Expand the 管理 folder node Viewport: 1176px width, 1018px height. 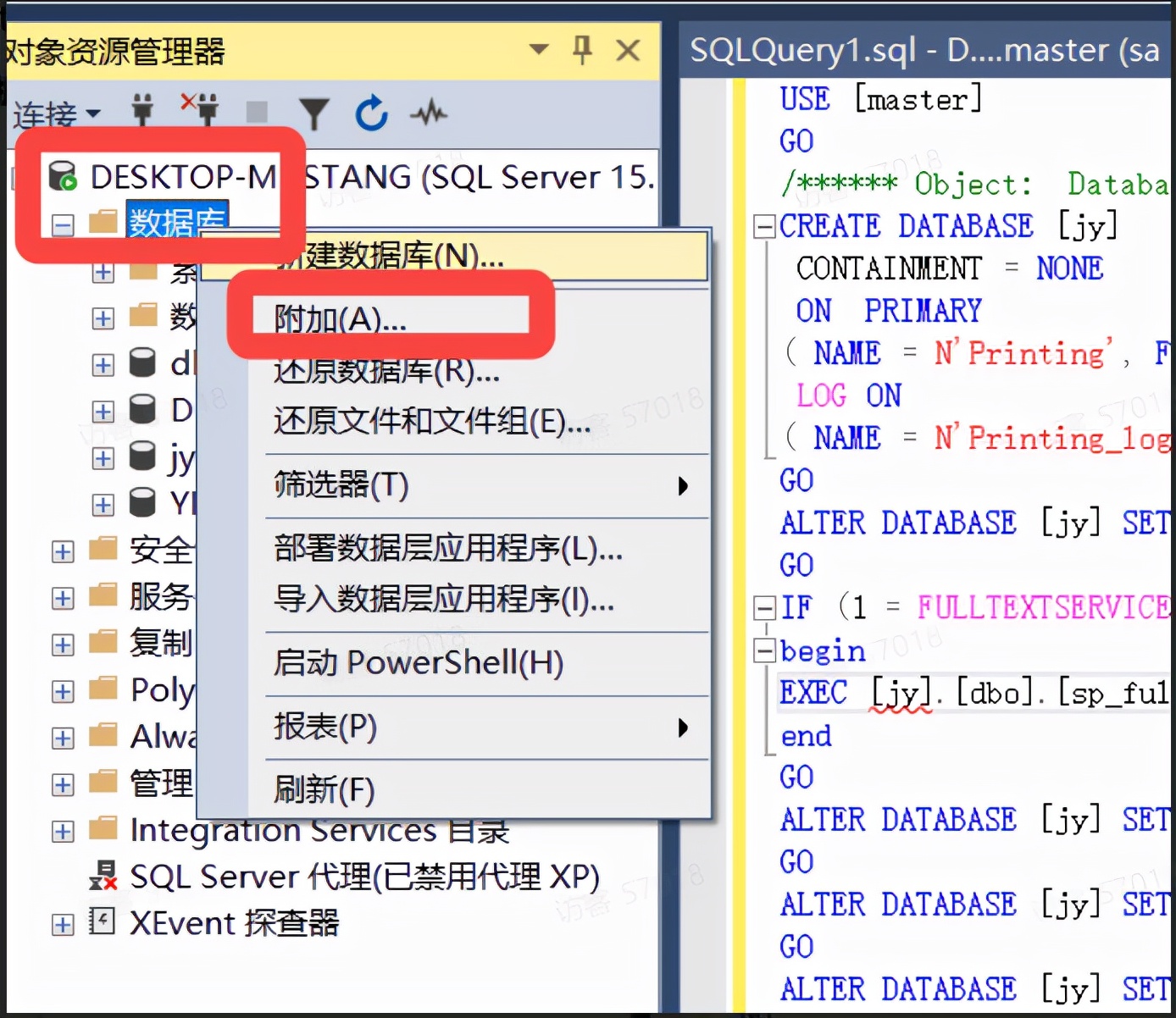(63, 785)
